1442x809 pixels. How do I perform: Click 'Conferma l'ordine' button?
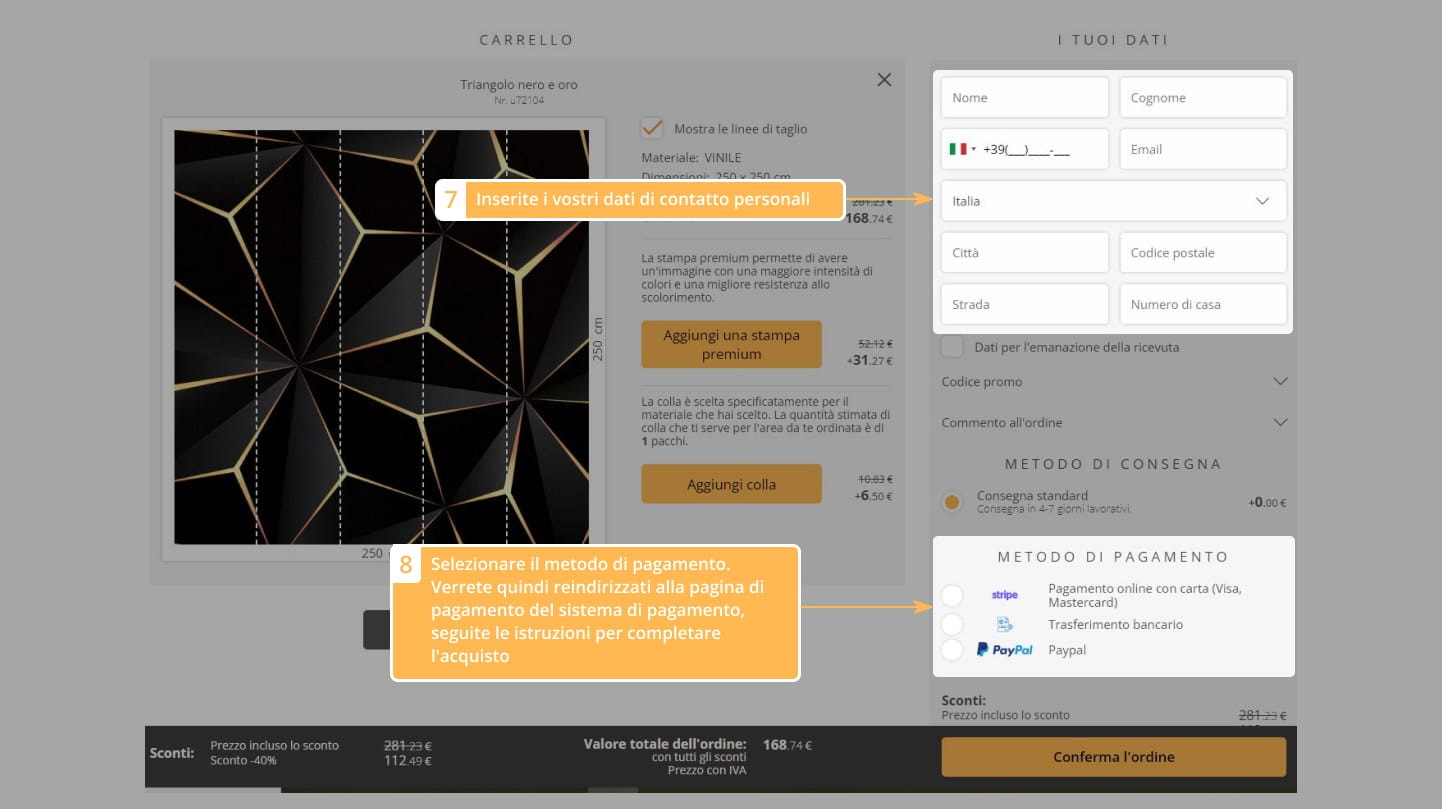[1113, 757]
